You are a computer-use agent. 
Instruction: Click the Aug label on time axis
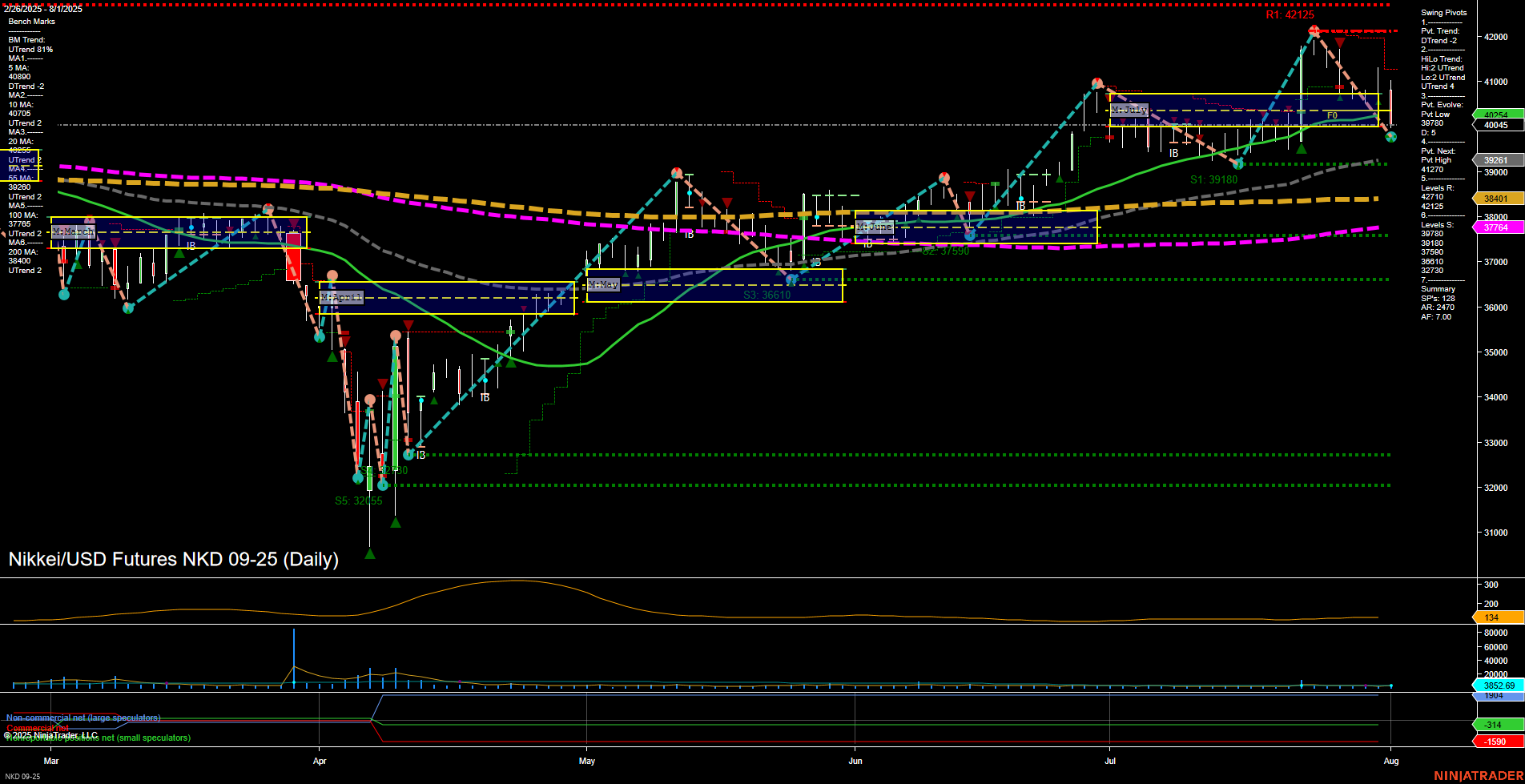coord(1391,761)
